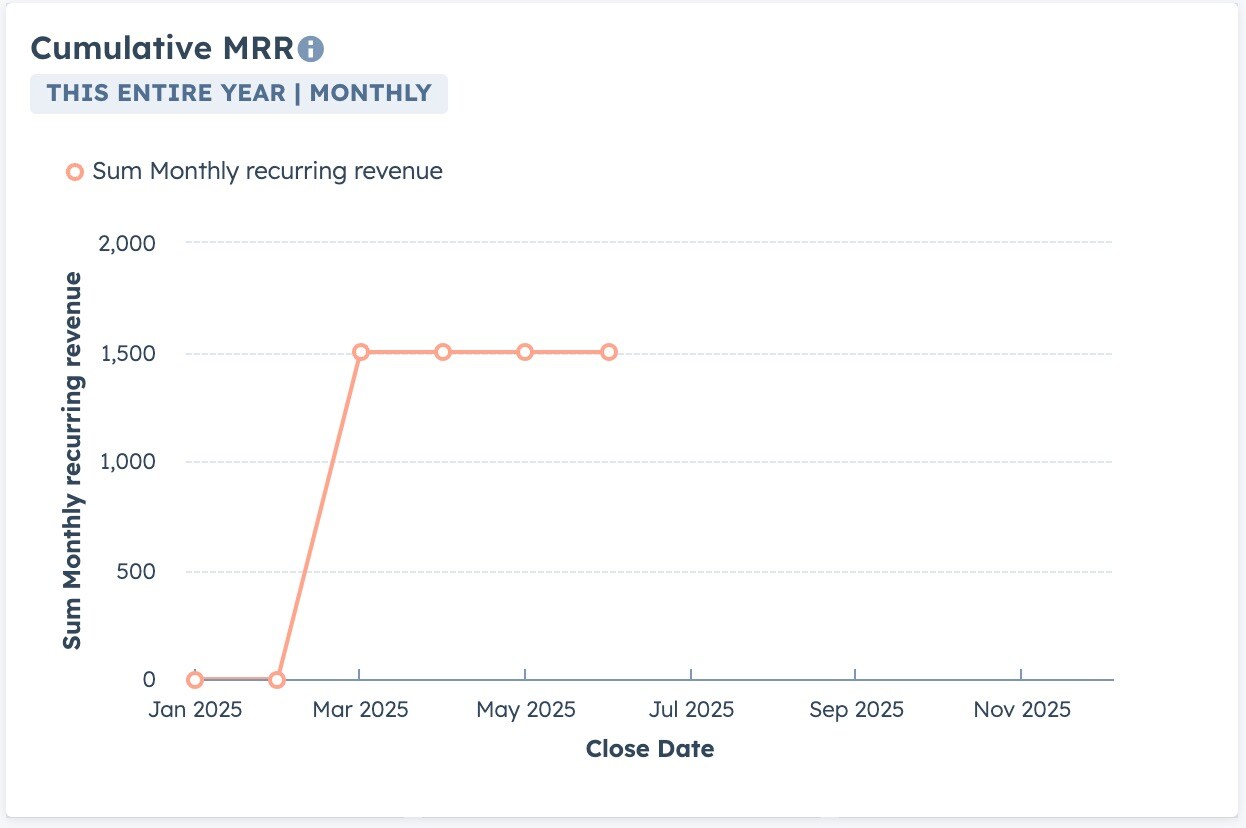
Task: Select the April 2025 data point on the line
Action: point(443,352)
